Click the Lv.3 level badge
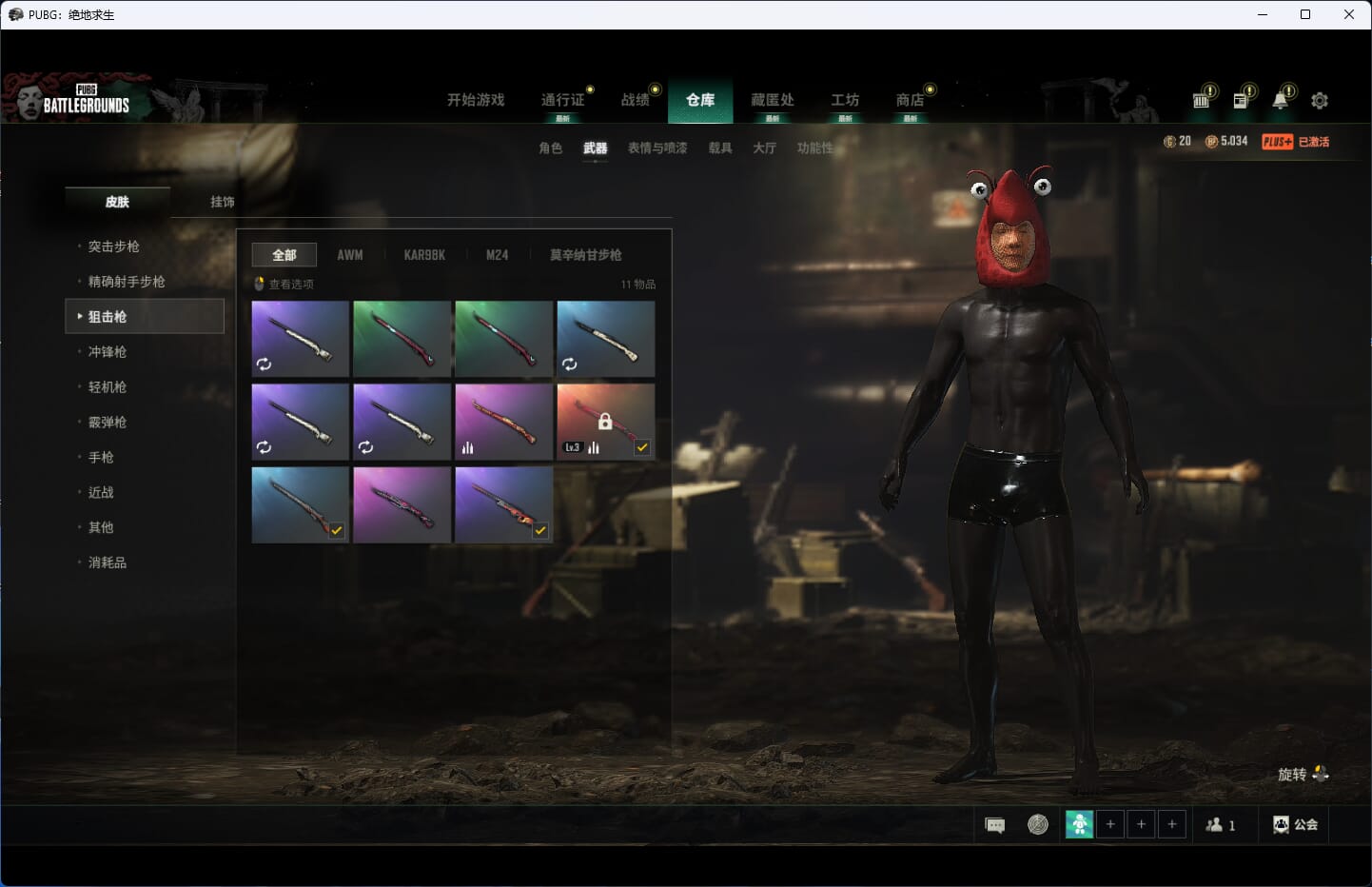The height and width of the screenshot is (887, 1372). tap(572, 447)
